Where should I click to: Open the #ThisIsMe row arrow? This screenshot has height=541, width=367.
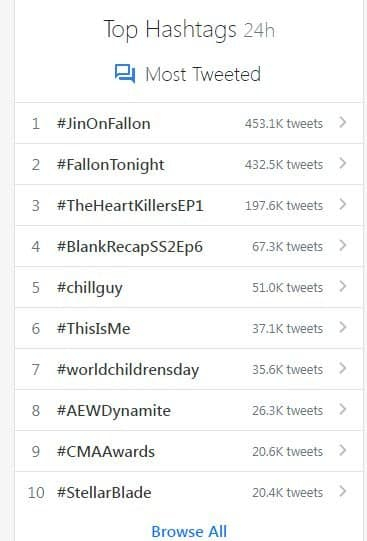click(x=343, y=327)
